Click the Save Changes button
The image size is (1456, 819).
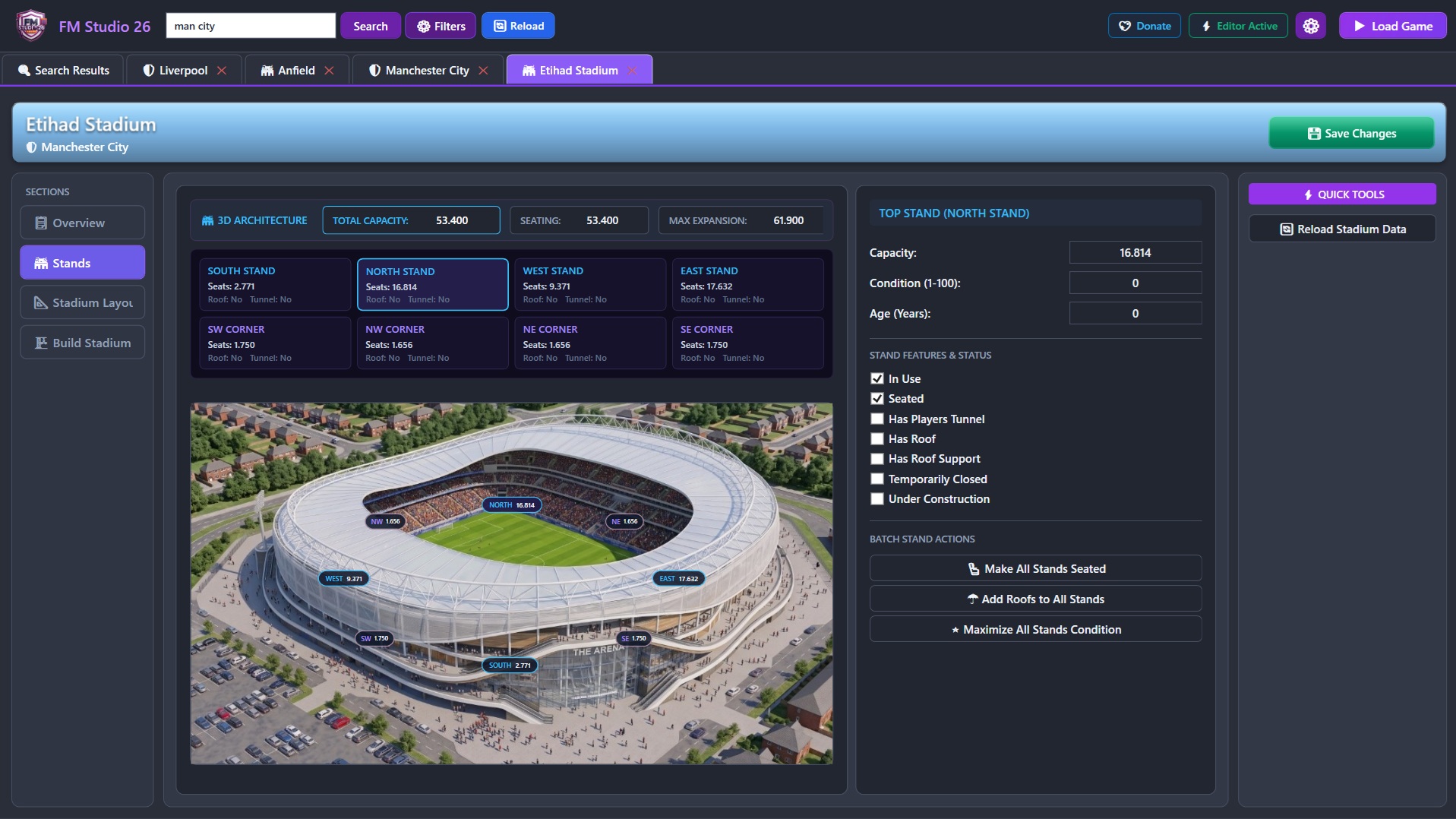(1351, 133)
